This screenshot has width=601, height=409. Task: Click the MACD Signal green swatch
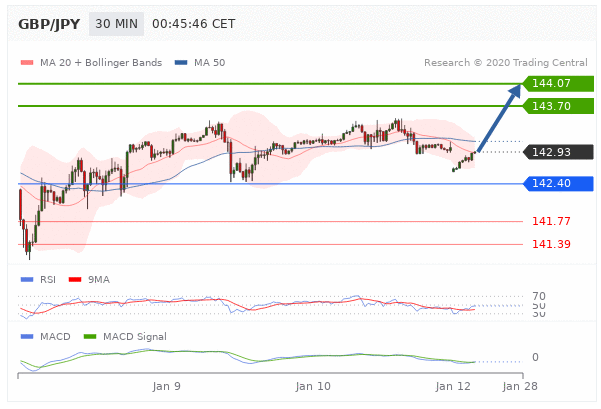pos(90,337)
